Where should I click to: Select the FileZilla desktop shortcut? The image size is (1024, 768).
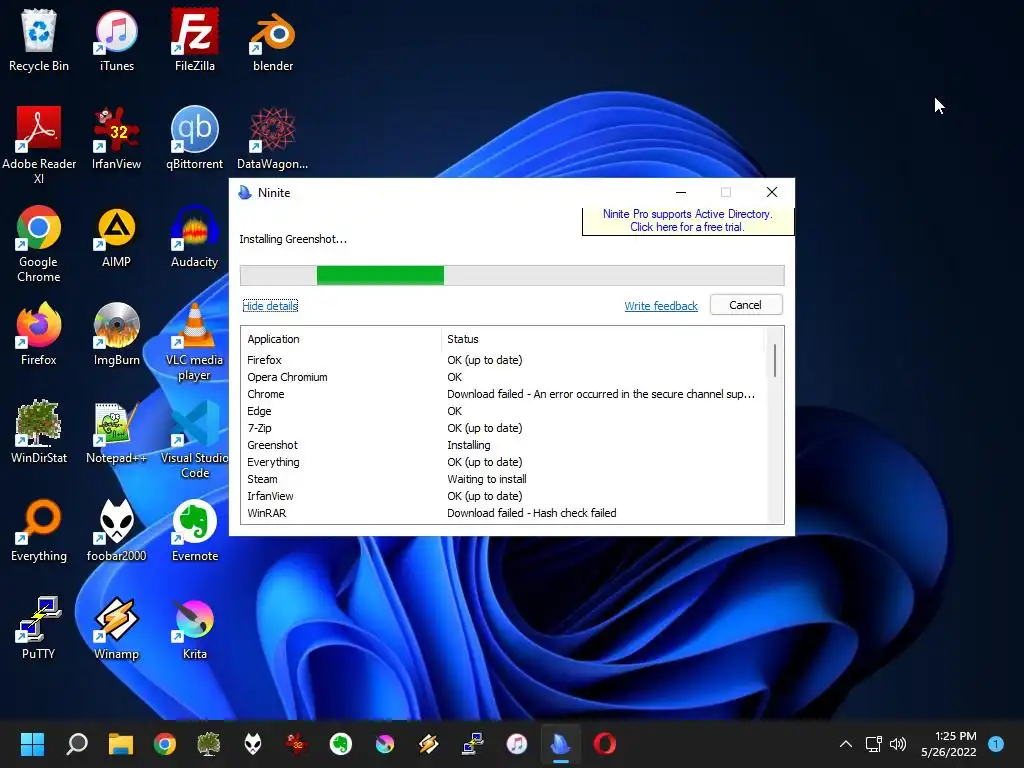(x=195, y=40)
